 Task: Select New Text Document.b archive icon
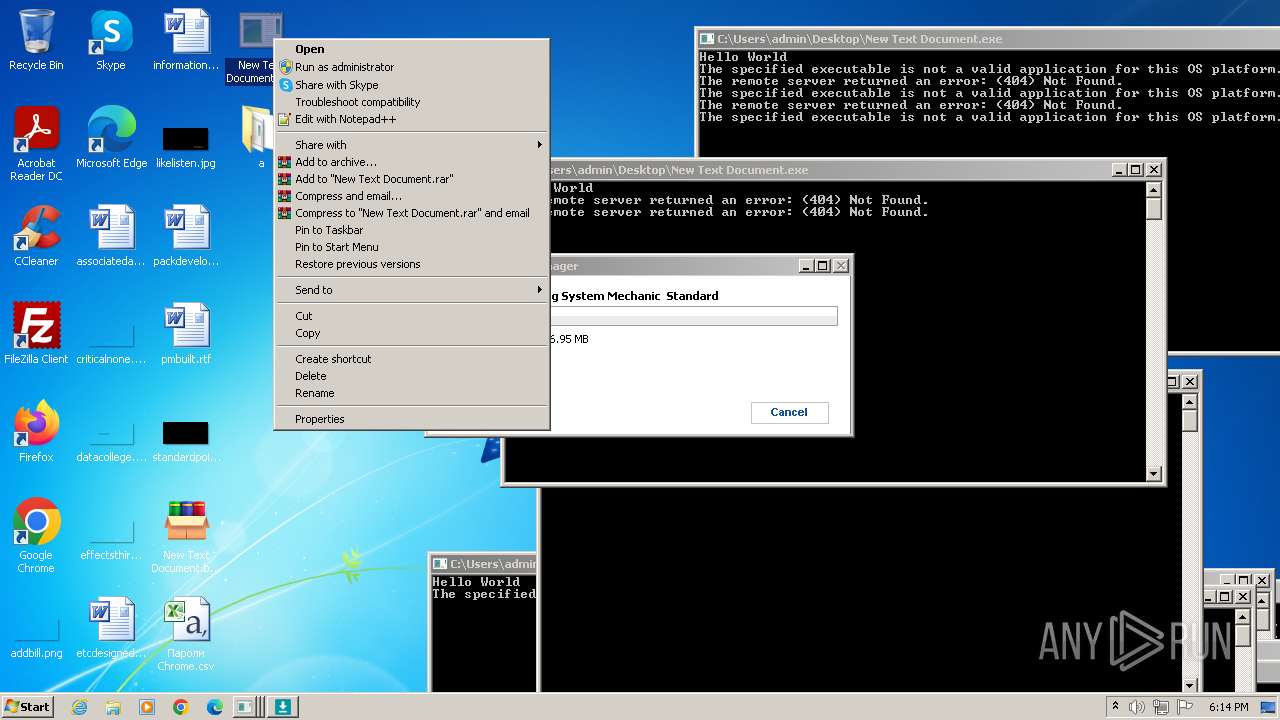click(x=186, y=538)
